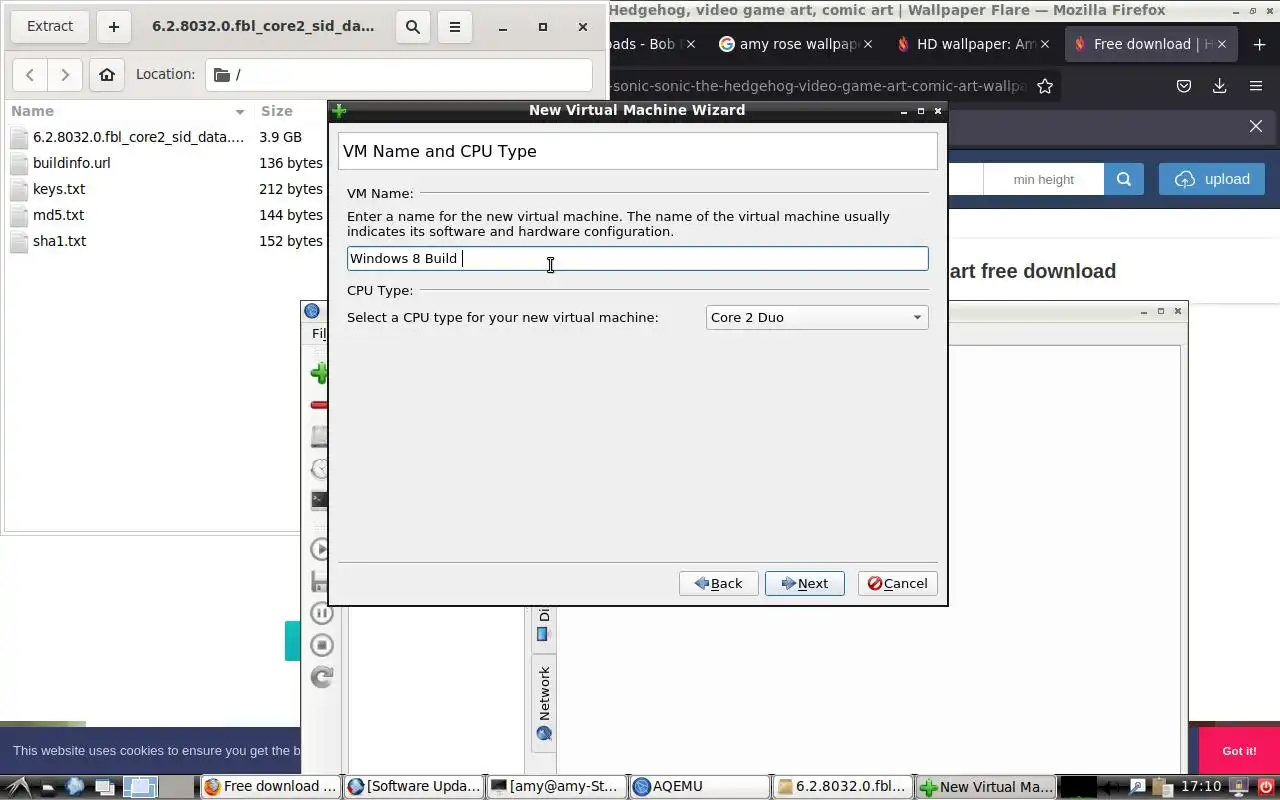The width and height of the screenshot is (1280, 800).
Task: Go back in archive manager navigation
Action: (x=30, y=74)
